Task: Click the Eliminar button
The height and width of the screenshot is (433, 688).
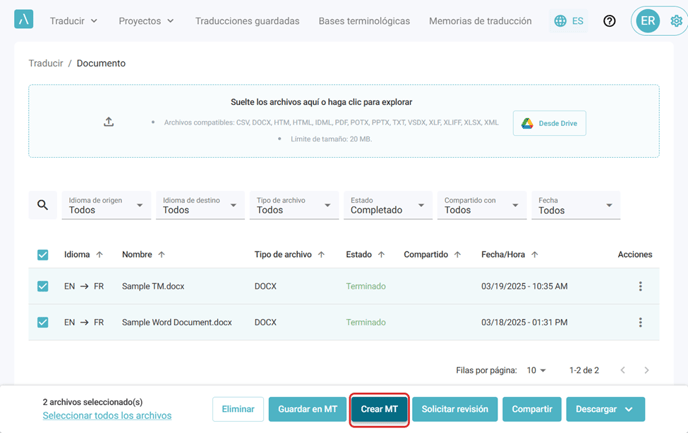Action: (x=238, y=409)
